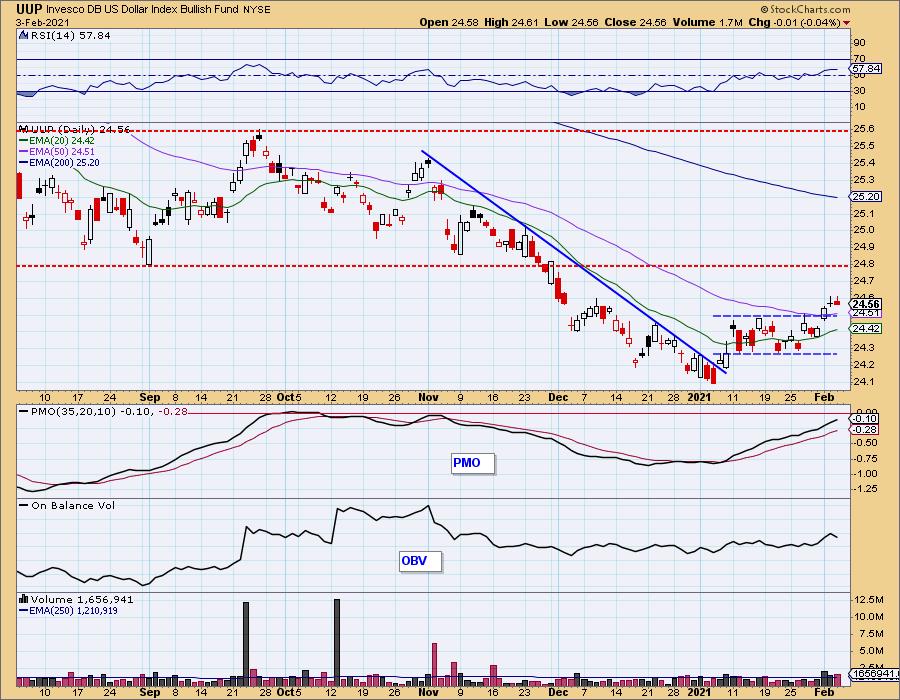Click the -0.28 PMO signal tag
900x700 pixels.
coord(866,429)
